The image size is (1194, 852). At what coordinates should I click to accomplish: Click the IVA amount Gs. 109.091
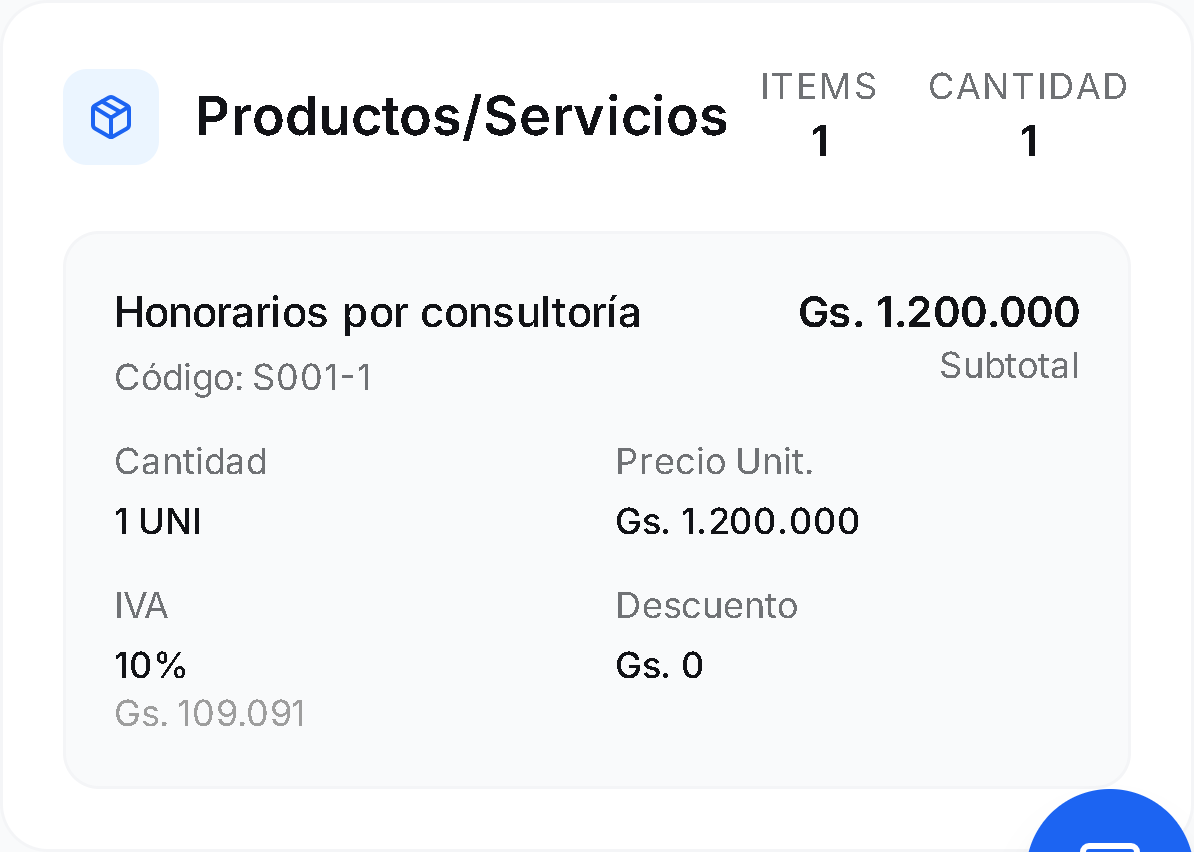point(210,713)
